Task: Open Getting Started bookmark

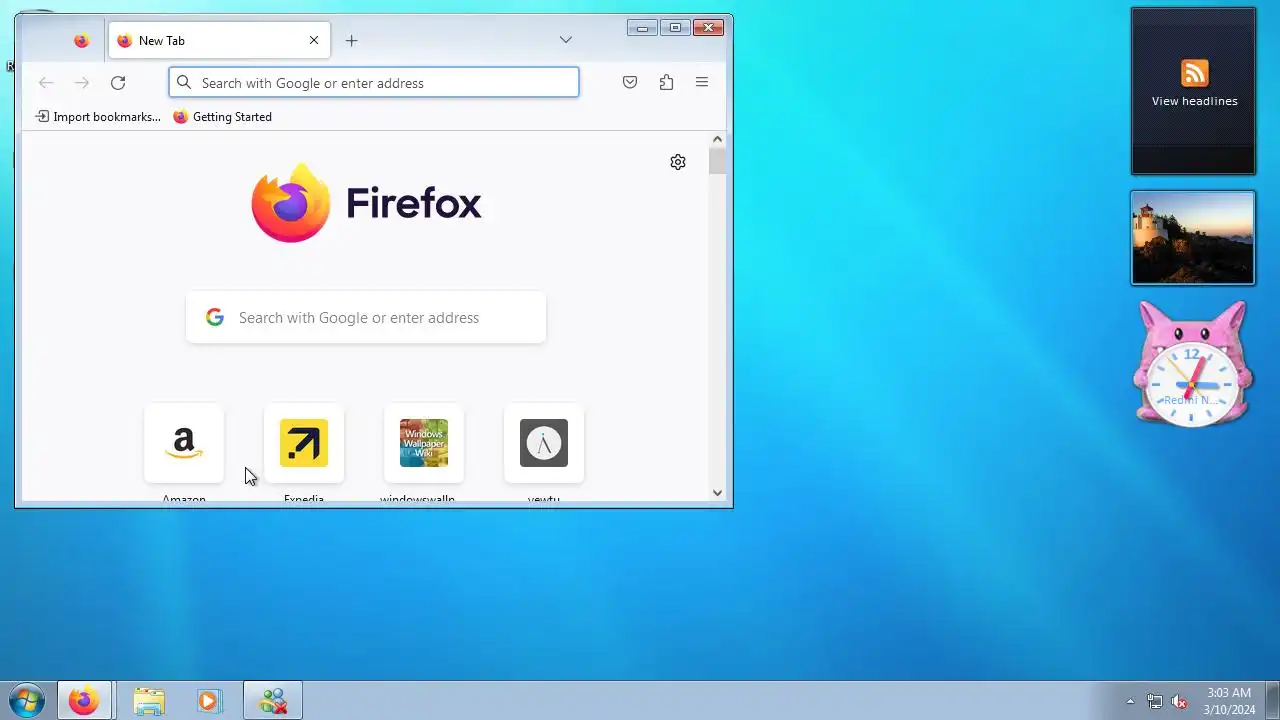Action: pos(222,117)
